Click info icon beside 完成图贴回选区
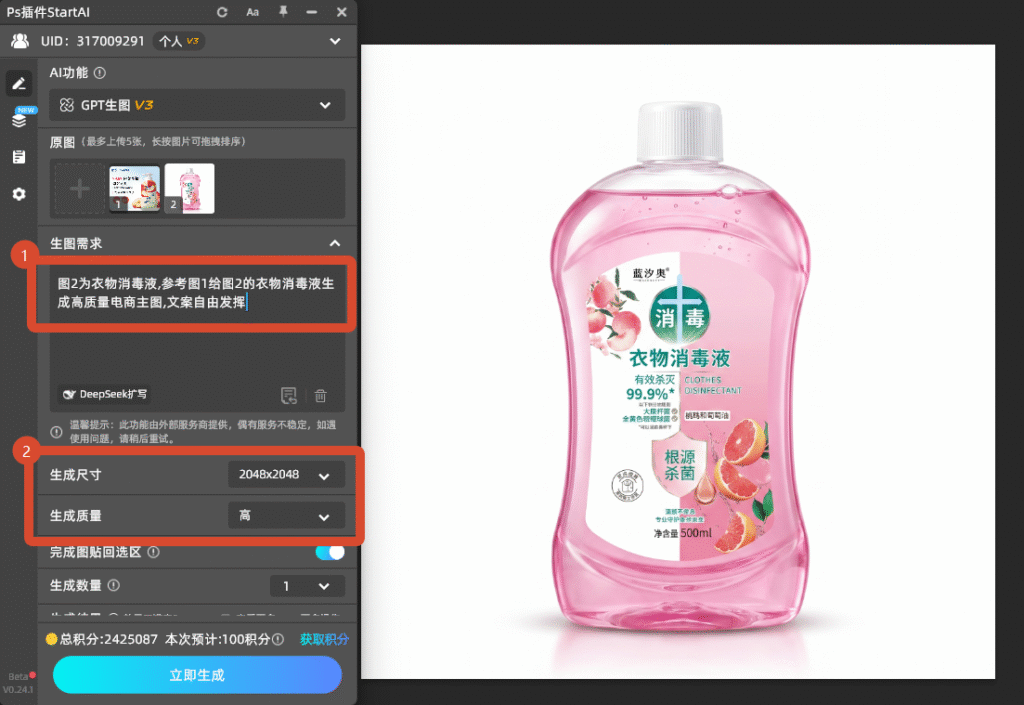The width and height of the screenshot is (1024, 705). (153, 552)
